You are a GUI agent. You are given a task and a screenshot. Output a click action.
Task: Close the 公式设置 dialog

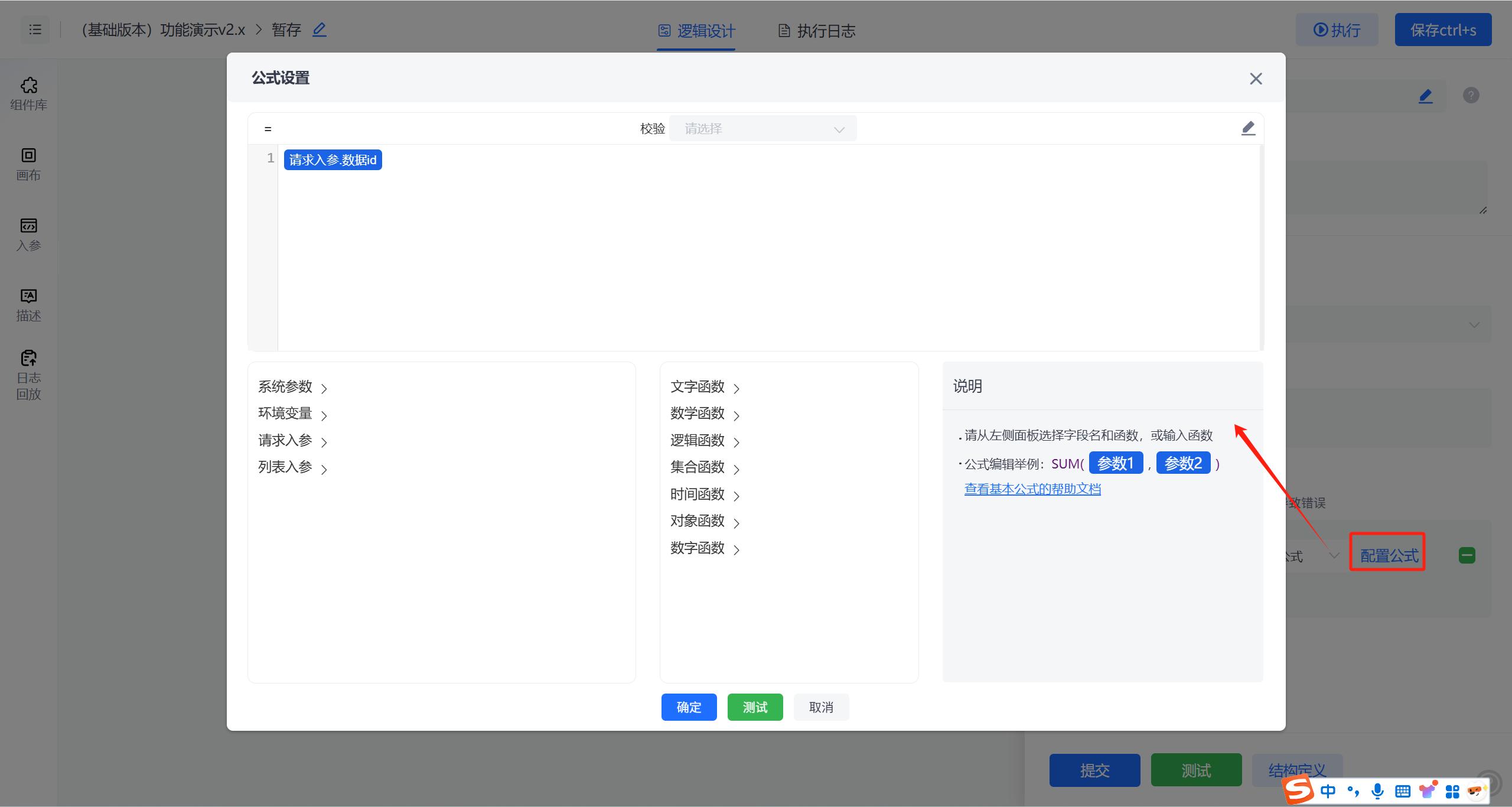[x=1256, y=79]
